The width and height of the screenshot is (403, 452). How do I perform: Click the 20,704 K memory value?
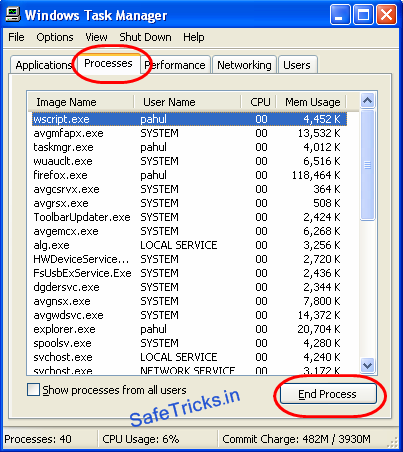pyautogui.click(x=319, y=329)
